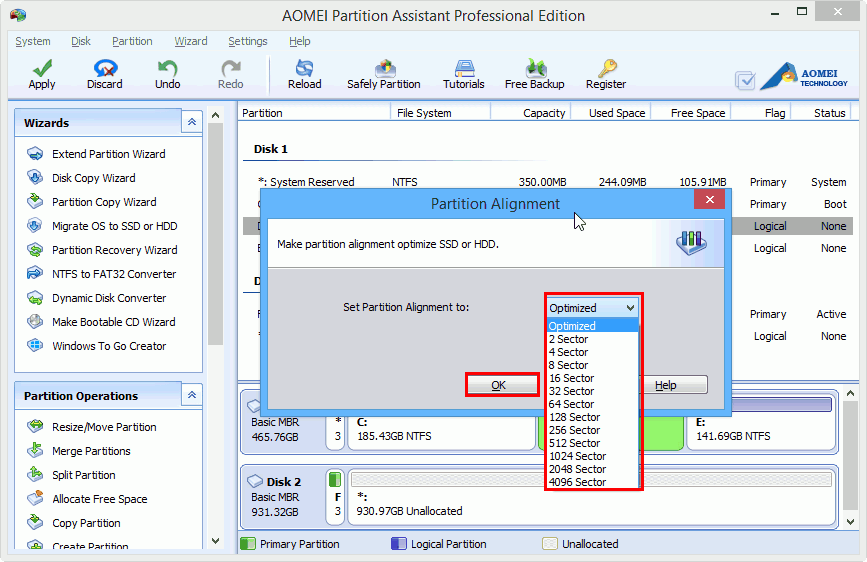Select the 930.97GB Unallocated space block

(592, 497)
